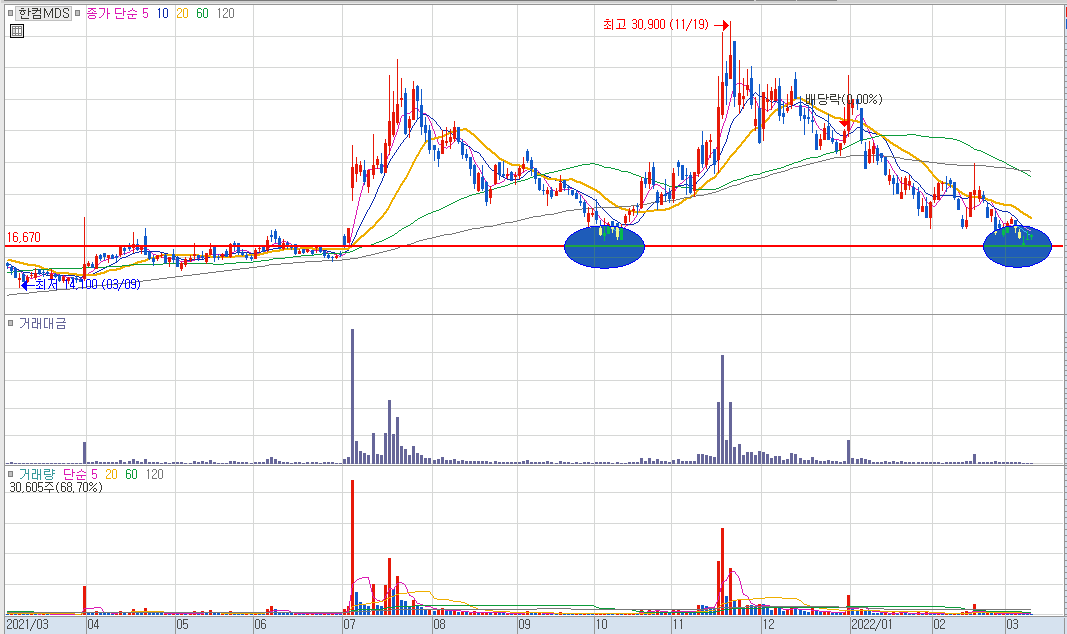Click the green 60 volume average

pos(131,474)
